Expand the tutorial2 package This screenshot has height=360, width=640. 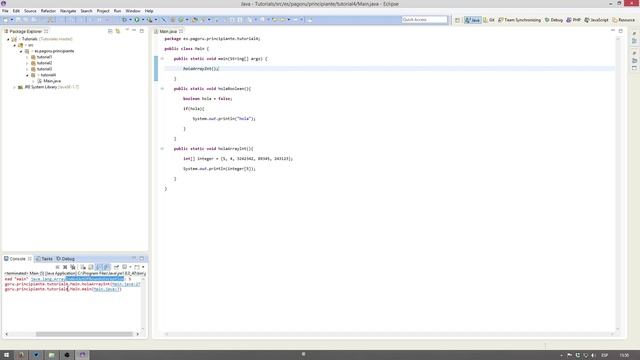click(x=27, y=63)
